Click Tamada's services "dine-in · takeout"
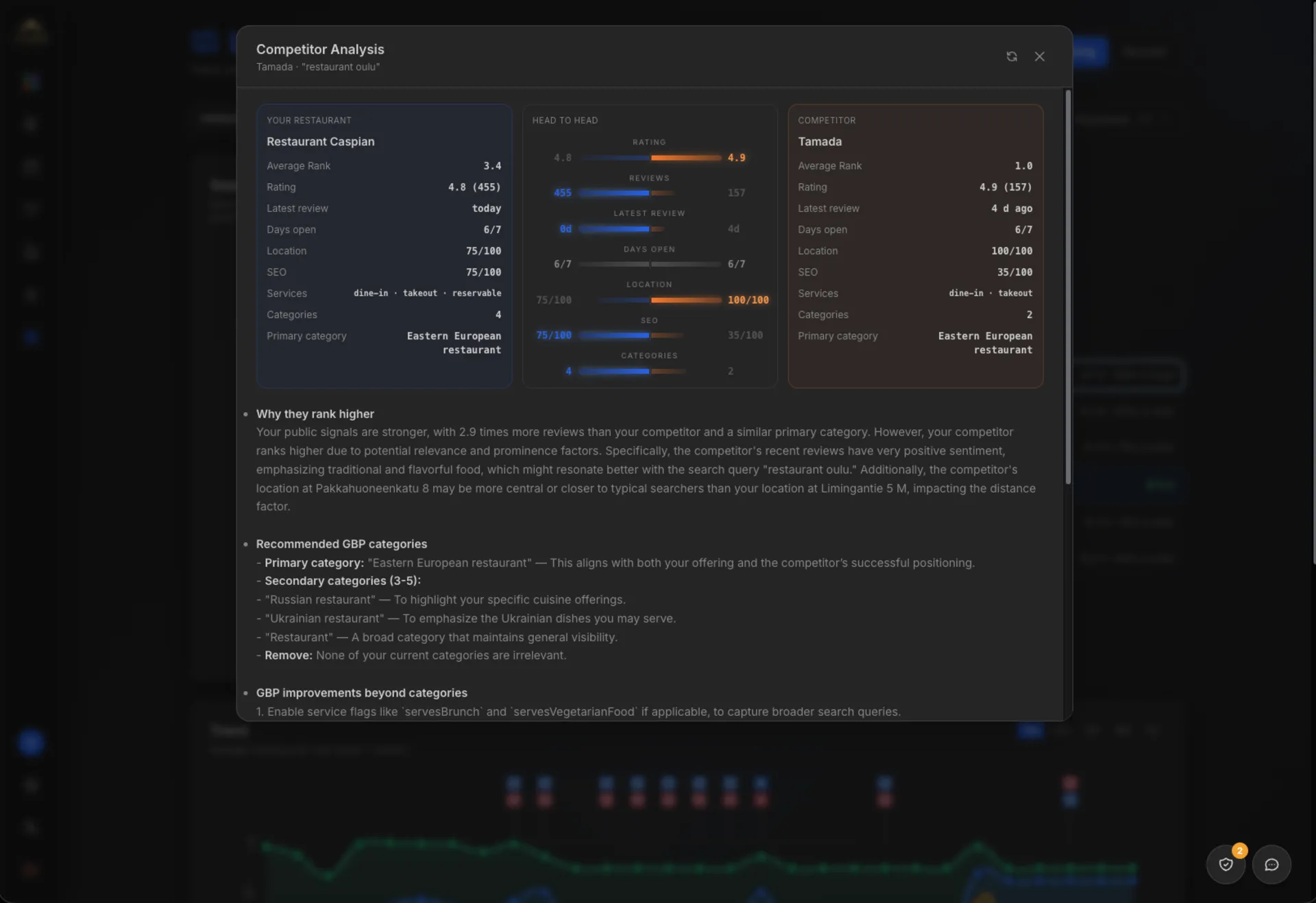Viewport: 1316px width, 903px height. (990, 293)
